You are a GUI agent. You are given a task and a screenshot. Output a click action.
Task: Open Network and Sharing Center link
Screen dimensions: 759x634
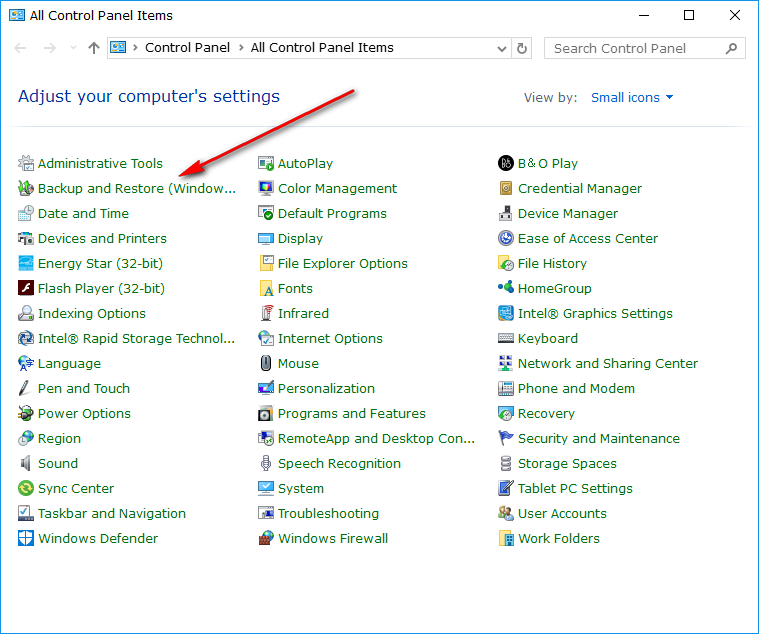point(608,363)
